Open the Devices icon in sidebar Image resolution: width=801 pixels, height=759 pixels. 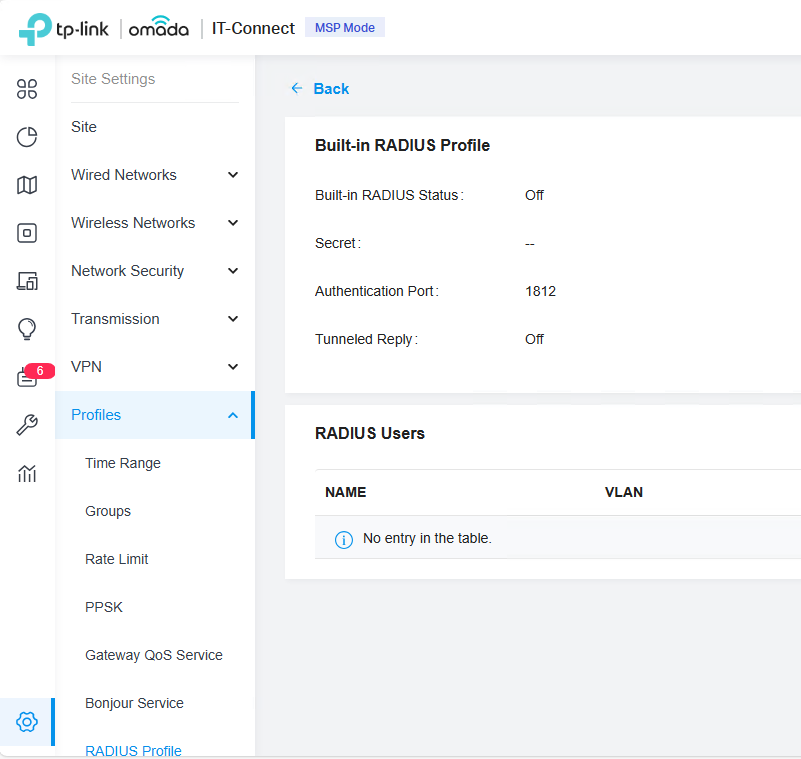(x=27, y=233)
